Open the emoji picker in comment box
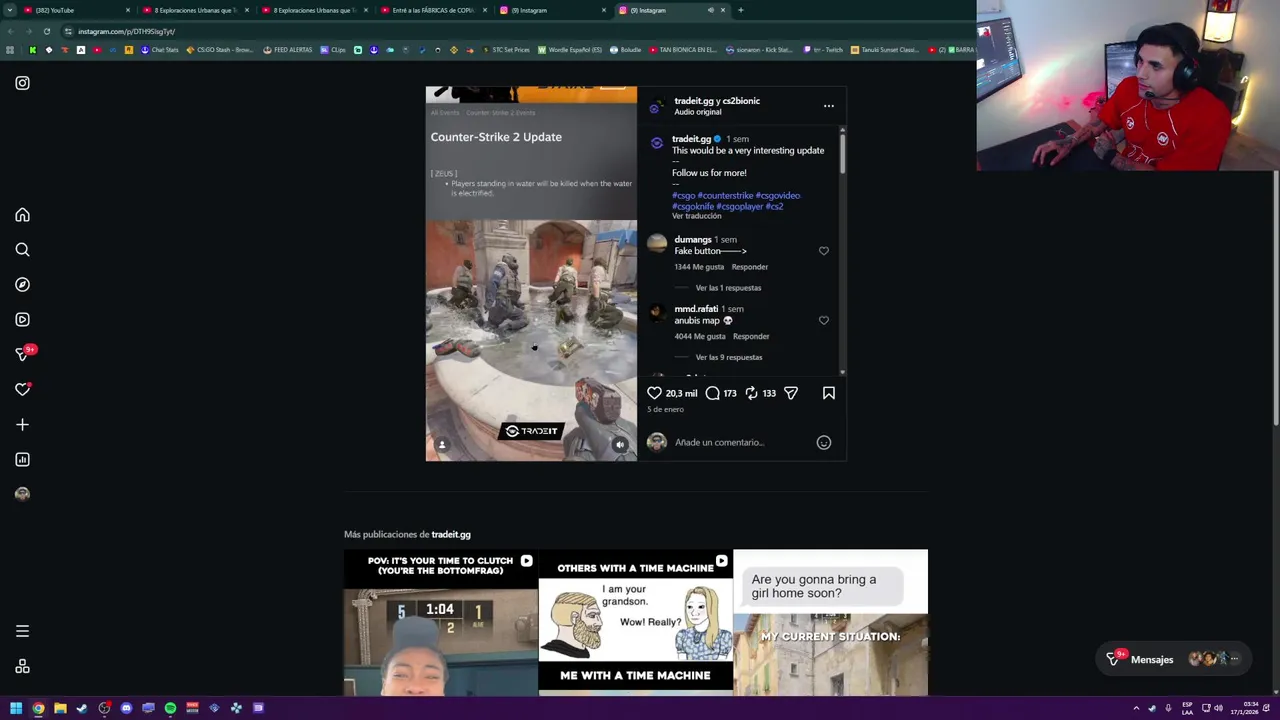 [x=824, y=442]
